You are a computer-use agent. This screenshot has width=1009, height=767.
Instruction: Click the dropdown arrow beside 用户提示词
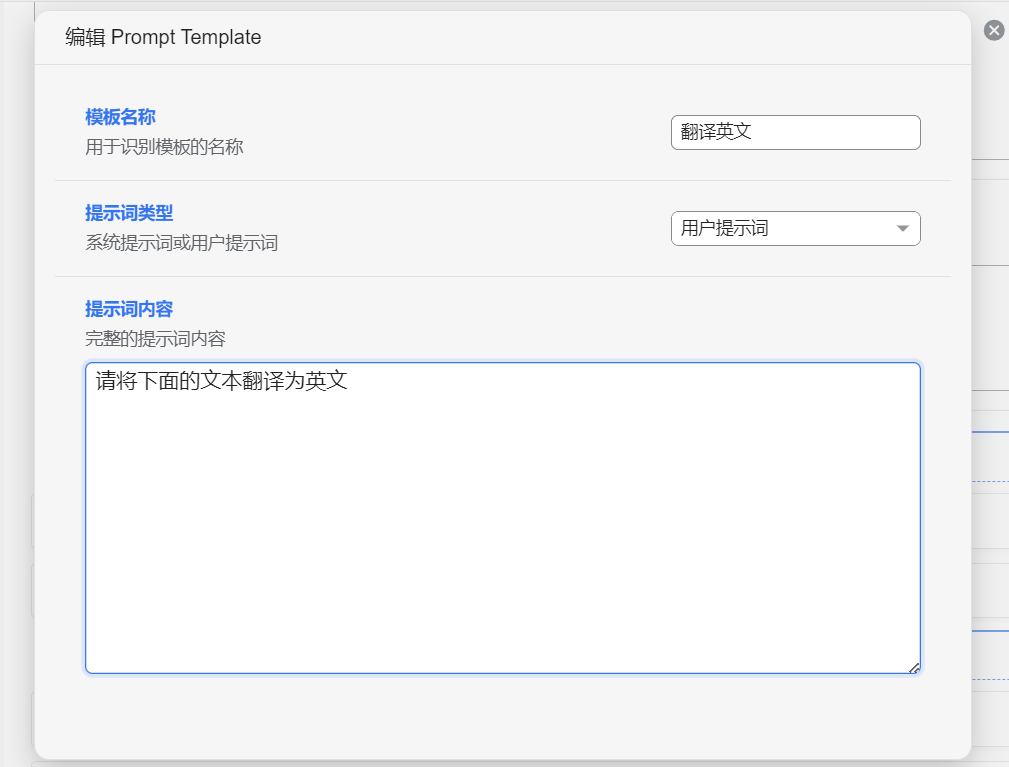coord(903,228)
